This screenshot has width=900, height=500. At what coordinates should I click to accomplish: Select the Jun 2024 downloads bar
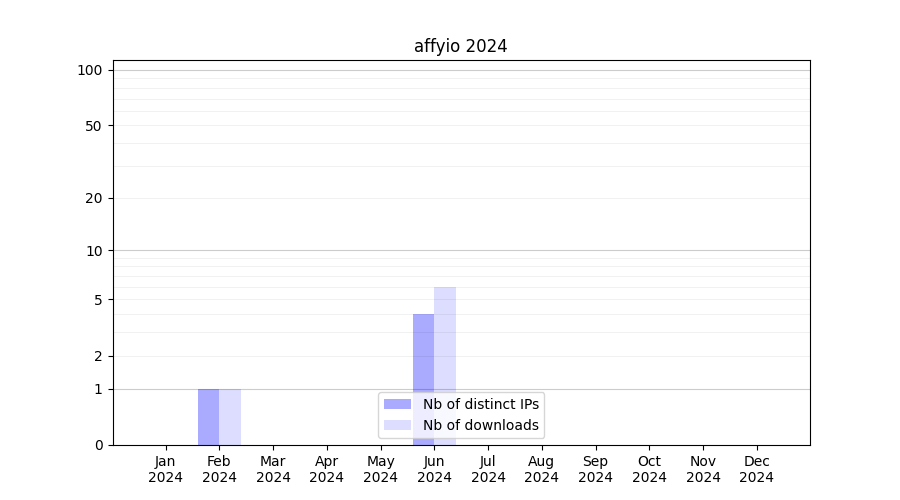[x=445, y=340]
